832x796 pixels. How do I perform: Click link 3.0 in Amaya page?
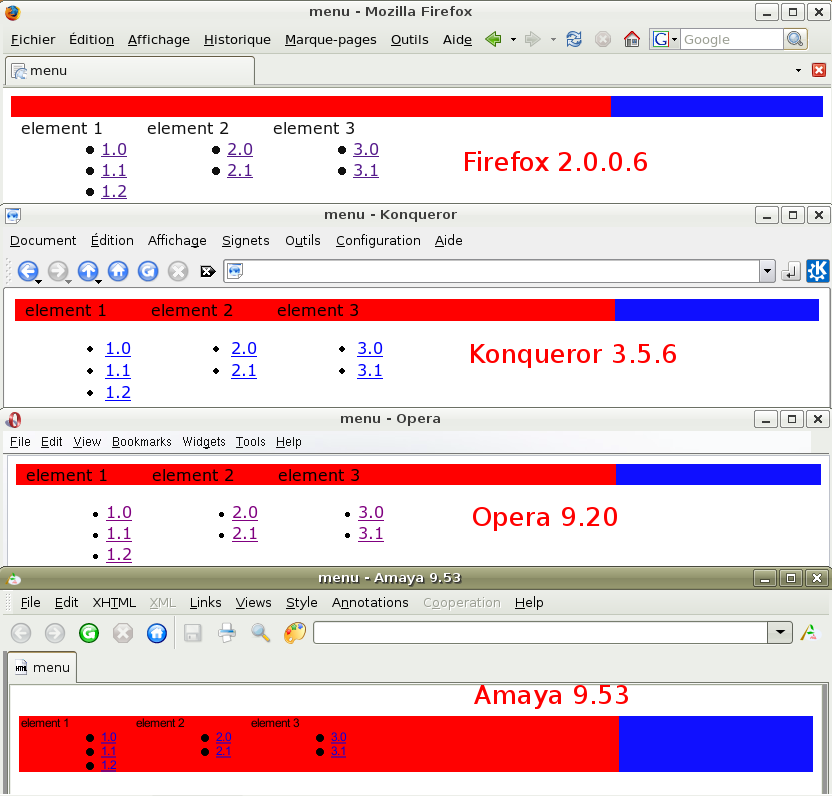click(x=339, y=737)
